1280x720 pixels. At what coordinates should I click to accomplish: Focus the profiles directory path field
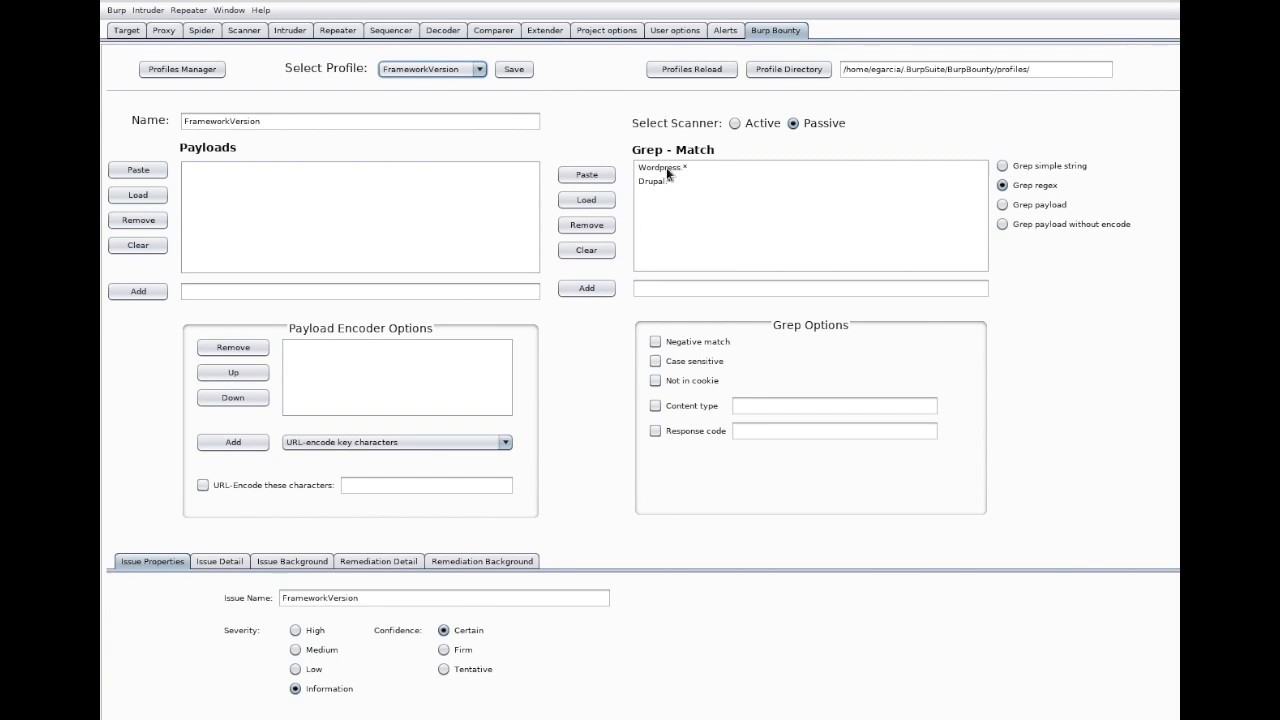point(976,69)
